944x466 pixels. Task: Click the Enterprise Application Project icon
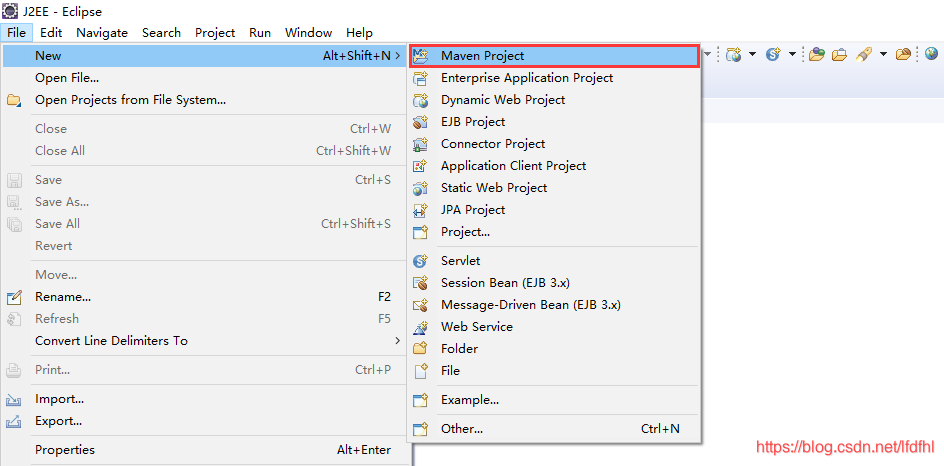420,78
